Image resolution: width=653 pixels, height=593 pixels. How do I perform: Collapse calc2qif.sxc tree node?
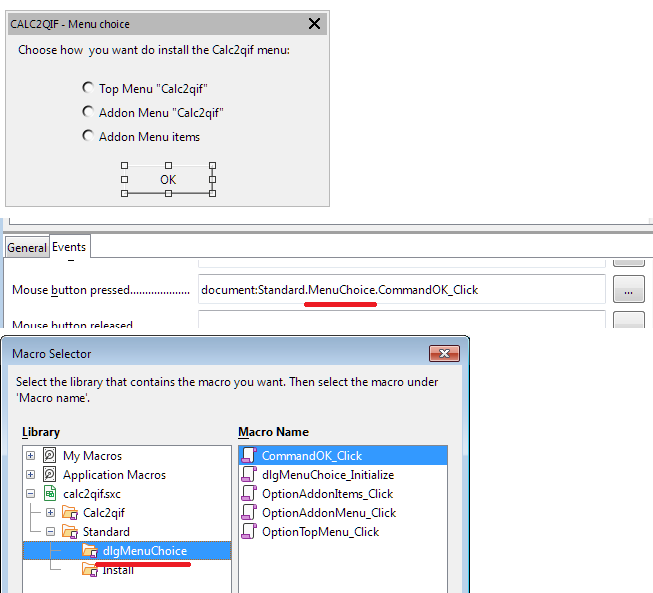click(x=30, y=494)
